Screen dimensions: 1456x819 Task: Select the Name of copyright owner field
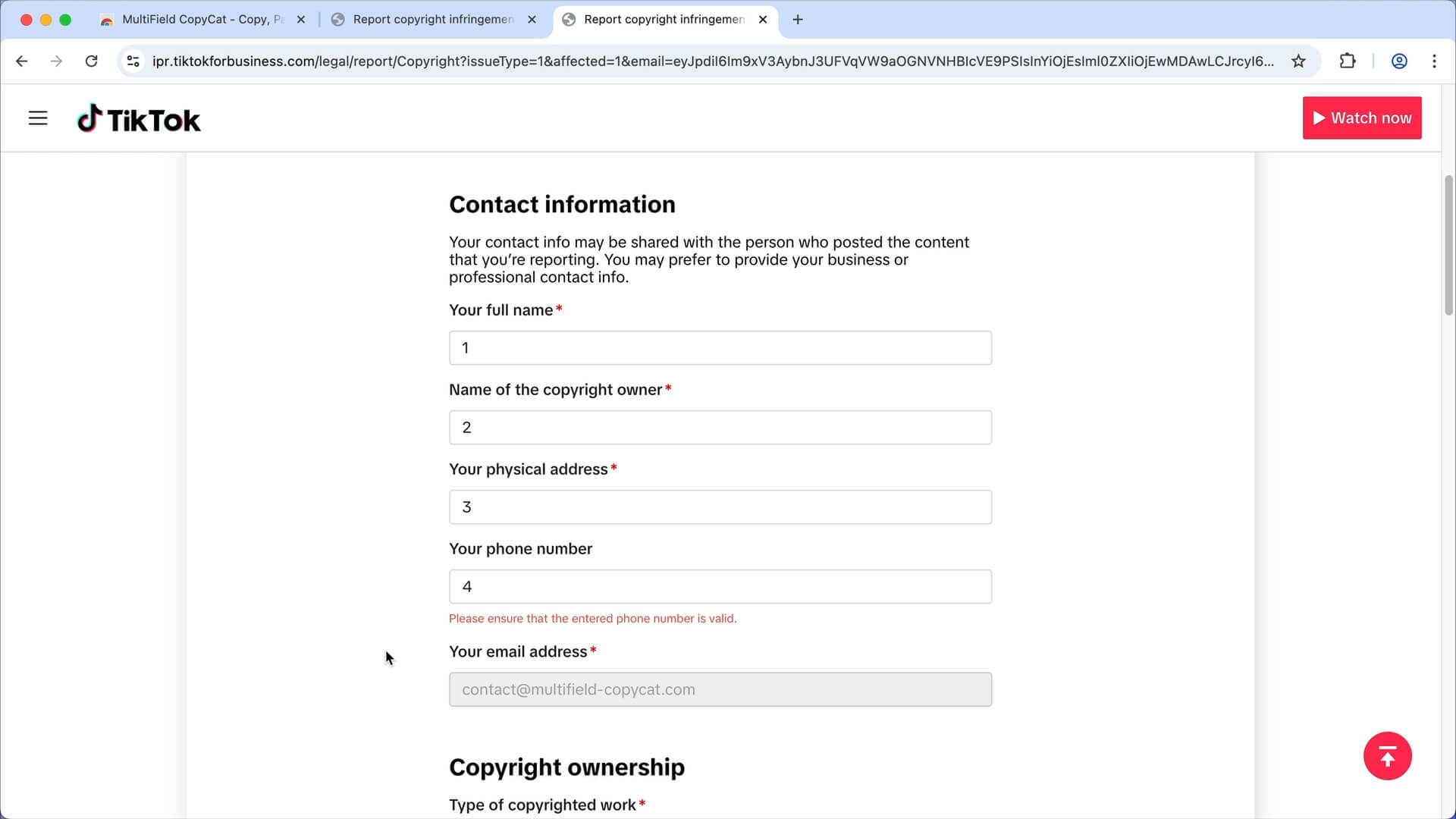[720, 427]
